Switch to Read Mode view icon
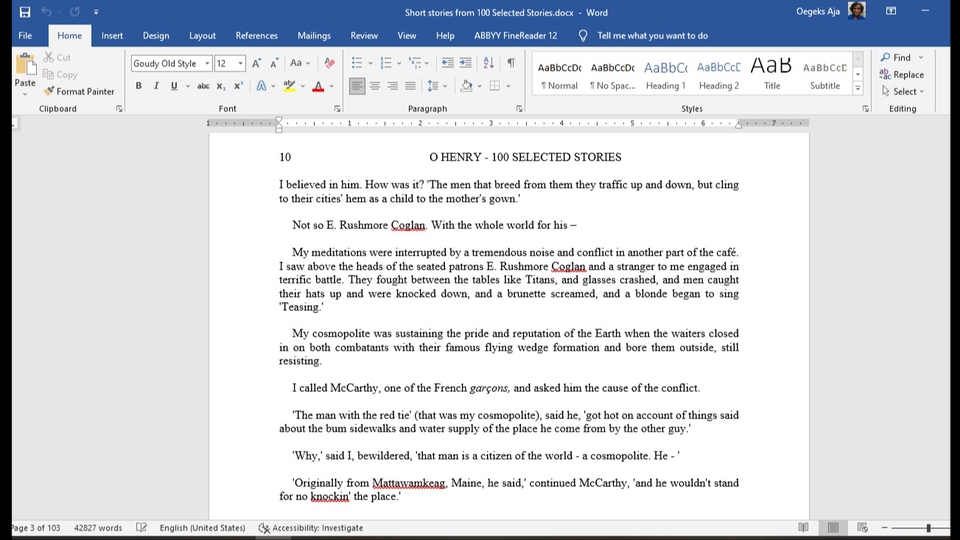 coord(803,527)
